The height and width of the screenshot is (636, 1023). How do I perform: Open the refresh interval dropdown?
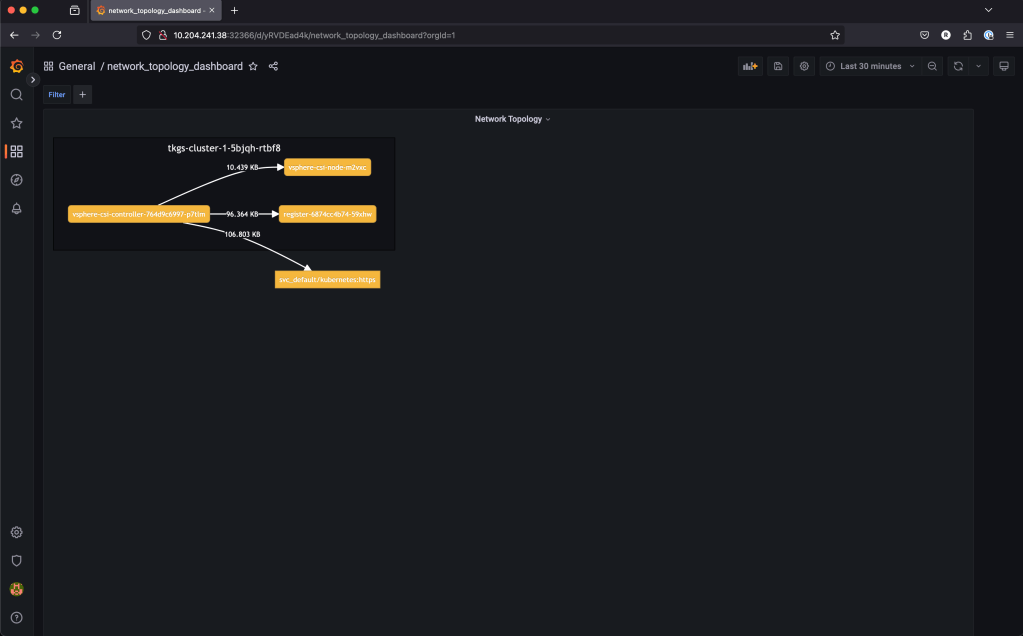click(x=978, y=66)
